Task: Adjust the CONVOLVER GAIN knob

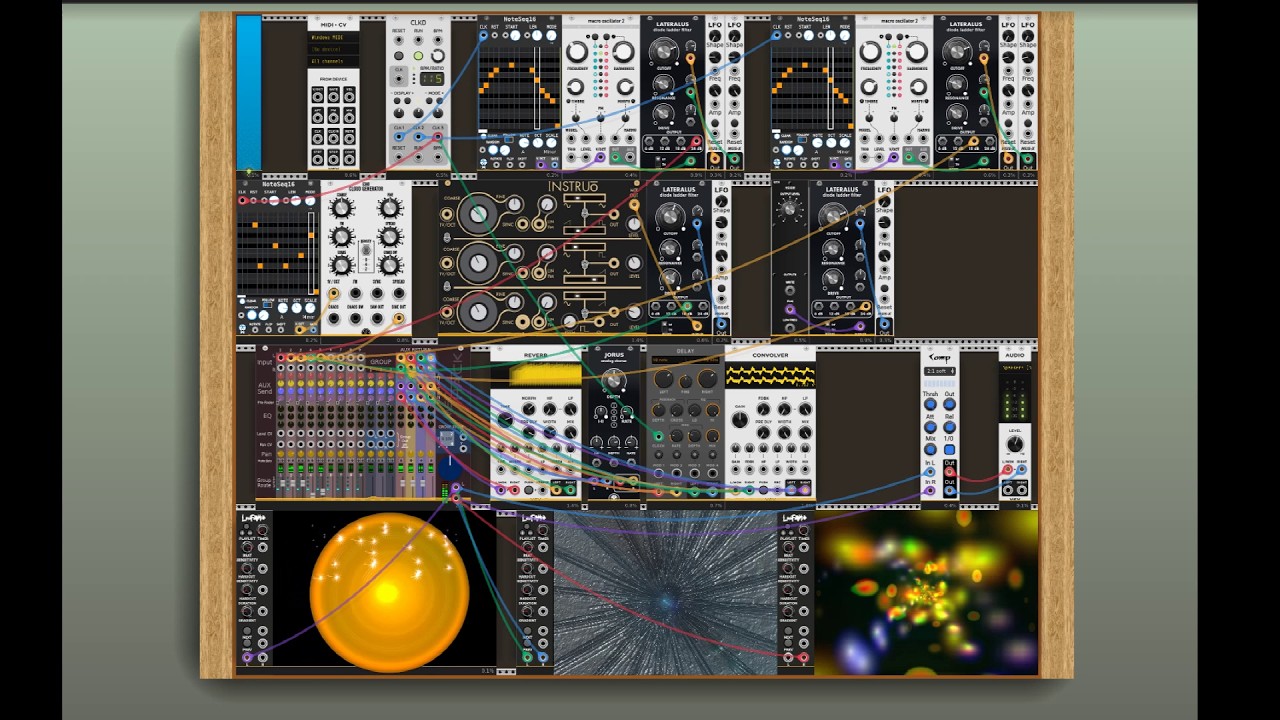Action: (739, 419)
